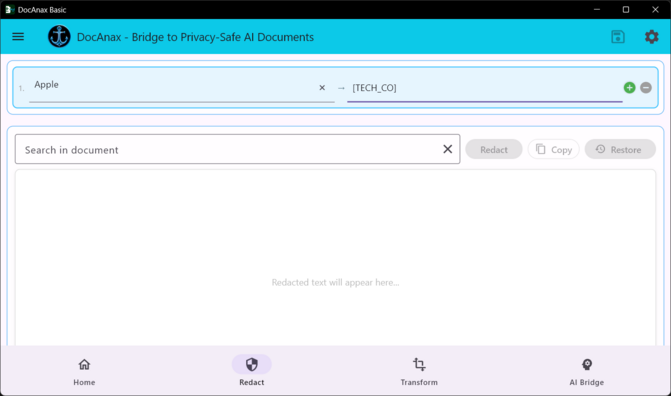Remove the rule with the gray minus
The image size is (671, 396).
click(x=646, y=88)
